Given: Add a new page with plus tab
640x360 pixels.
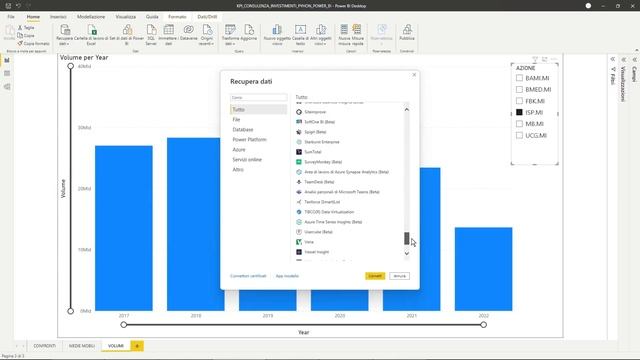Looking at the screenshot, I should click(x=137, y=346).
